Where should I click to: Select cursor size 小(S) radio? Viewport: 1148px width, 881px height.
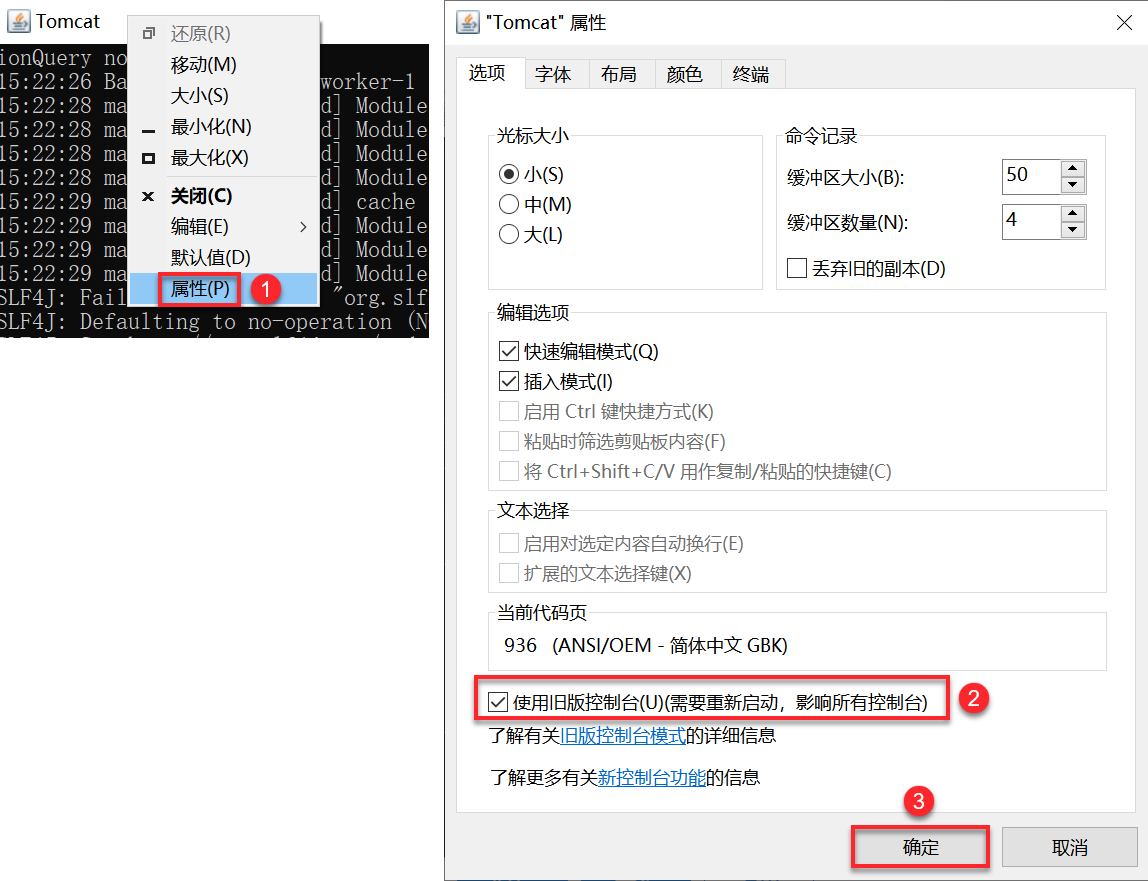pyautogui.click(x=509, y=174)
